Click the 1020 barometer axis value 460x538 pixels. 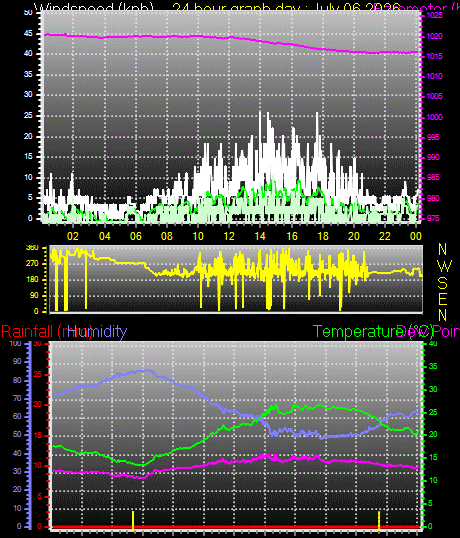tap(435, 36)
